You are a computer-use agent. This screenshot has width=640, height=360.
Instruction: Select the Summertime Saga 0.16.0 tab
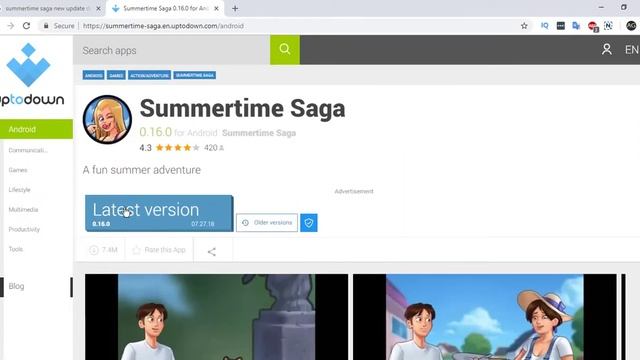click(166, 8)
